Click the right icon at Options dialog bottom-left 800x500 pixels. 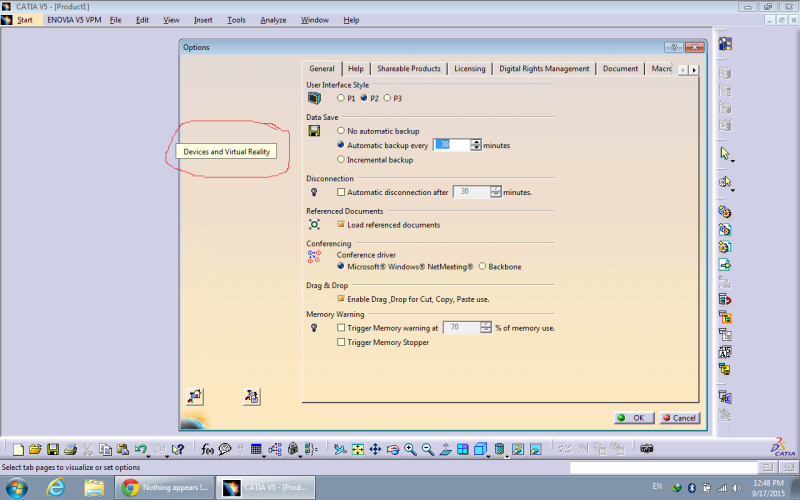[252, 396]
